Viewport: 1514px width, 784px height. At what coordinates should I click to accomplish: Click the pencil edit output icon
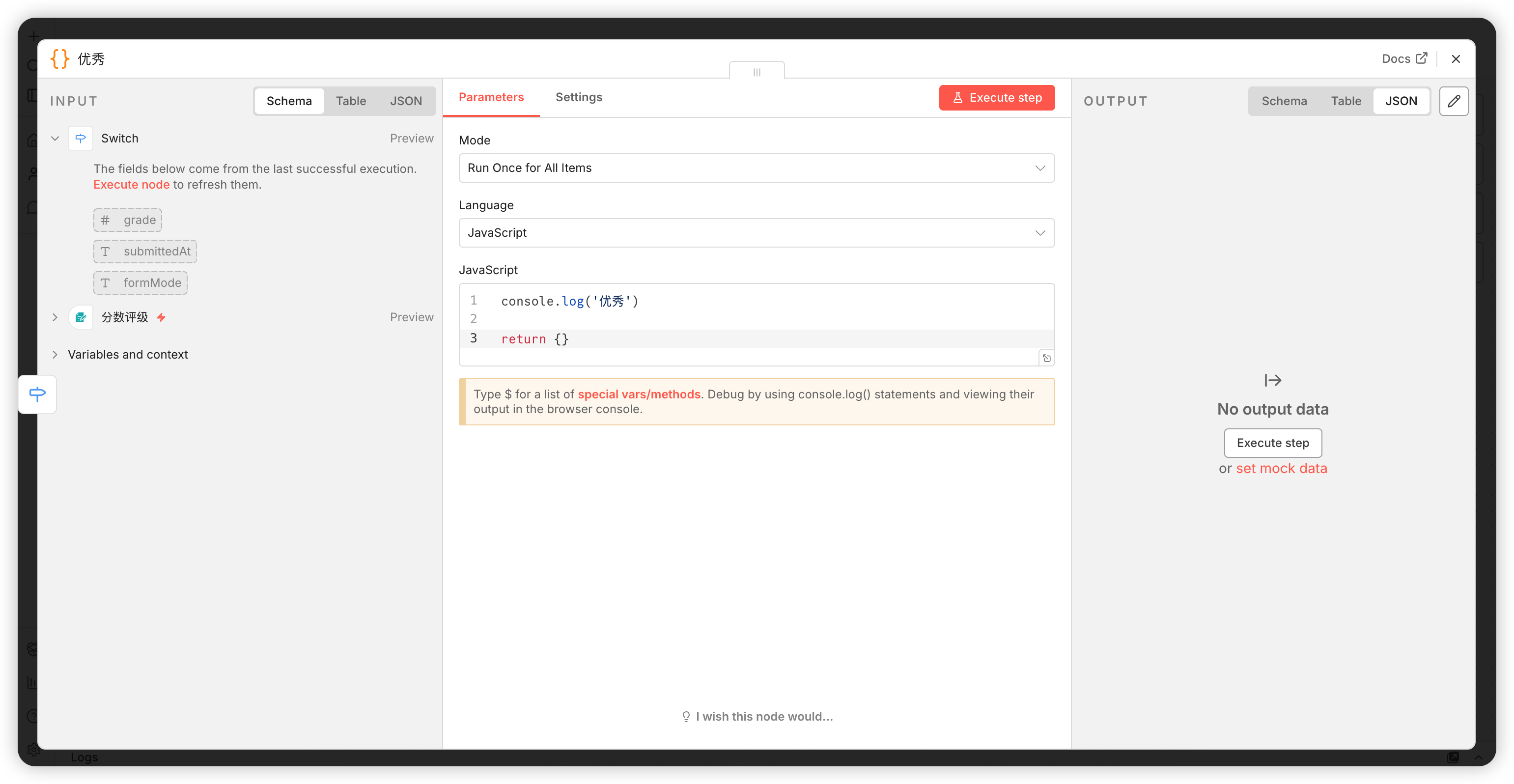pos(1454,101)
